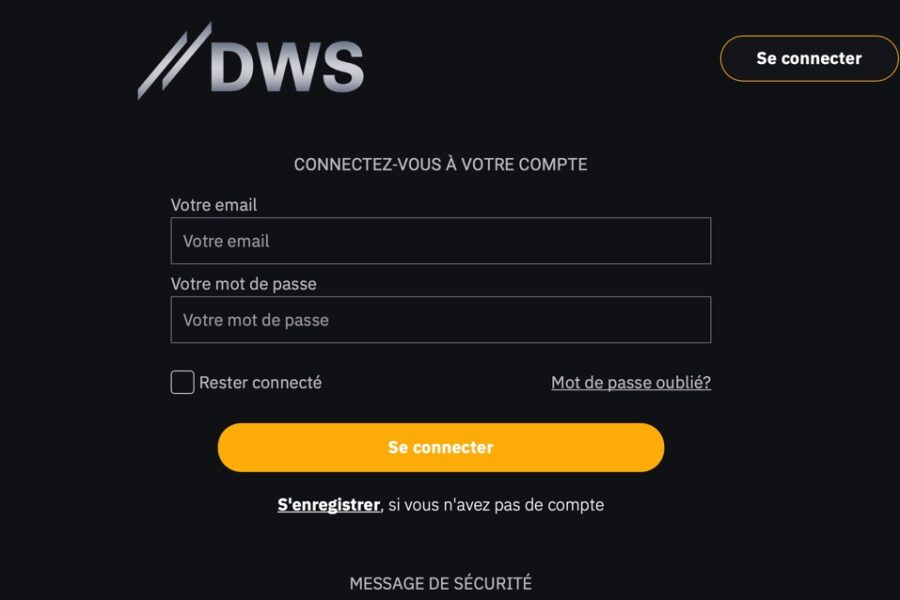The image size is (900, 600).
Task: Click the double-slash mark of the logo
Action: (174, 61)
